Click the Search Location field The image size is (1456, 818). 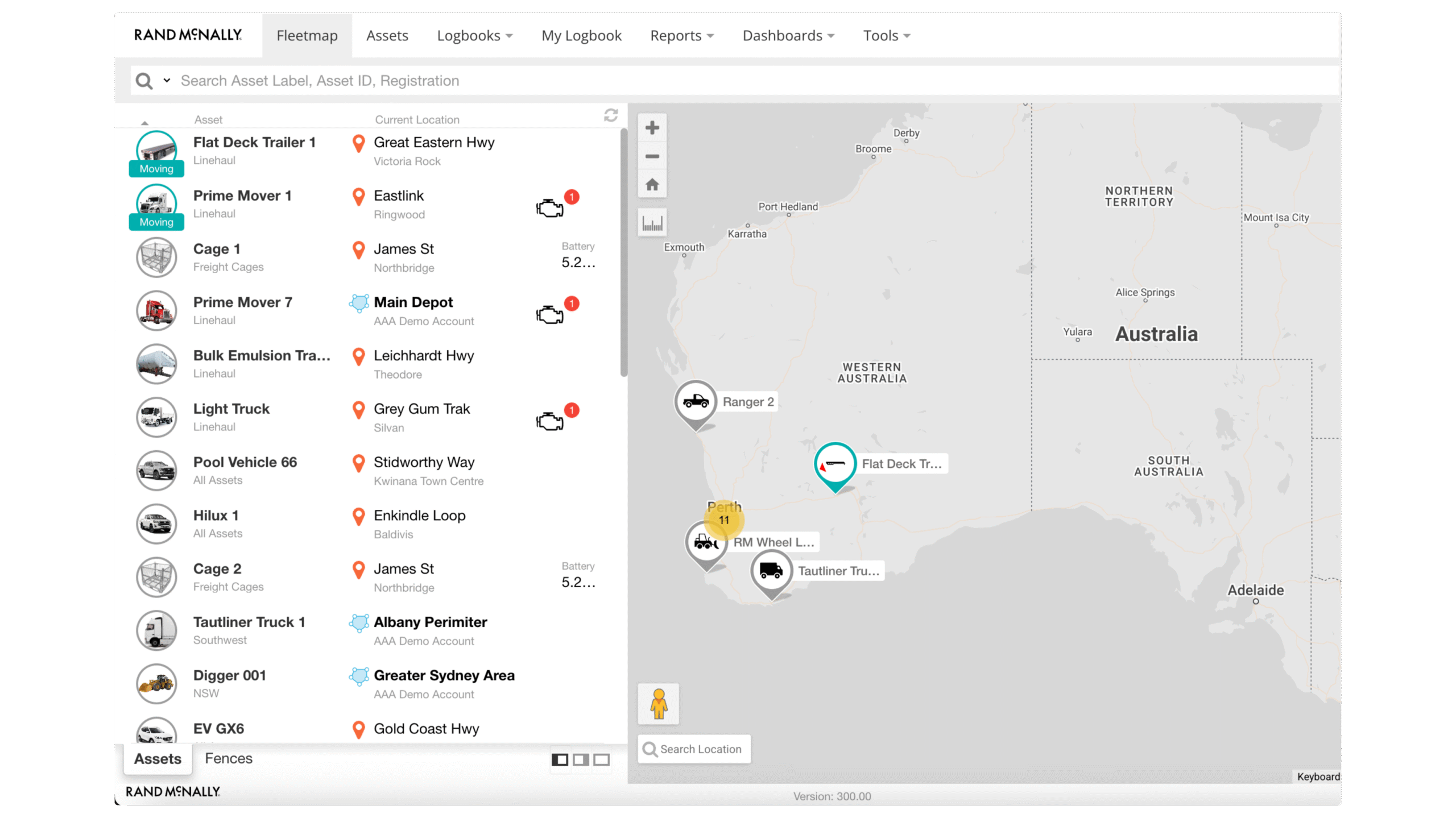coord(694,749)
